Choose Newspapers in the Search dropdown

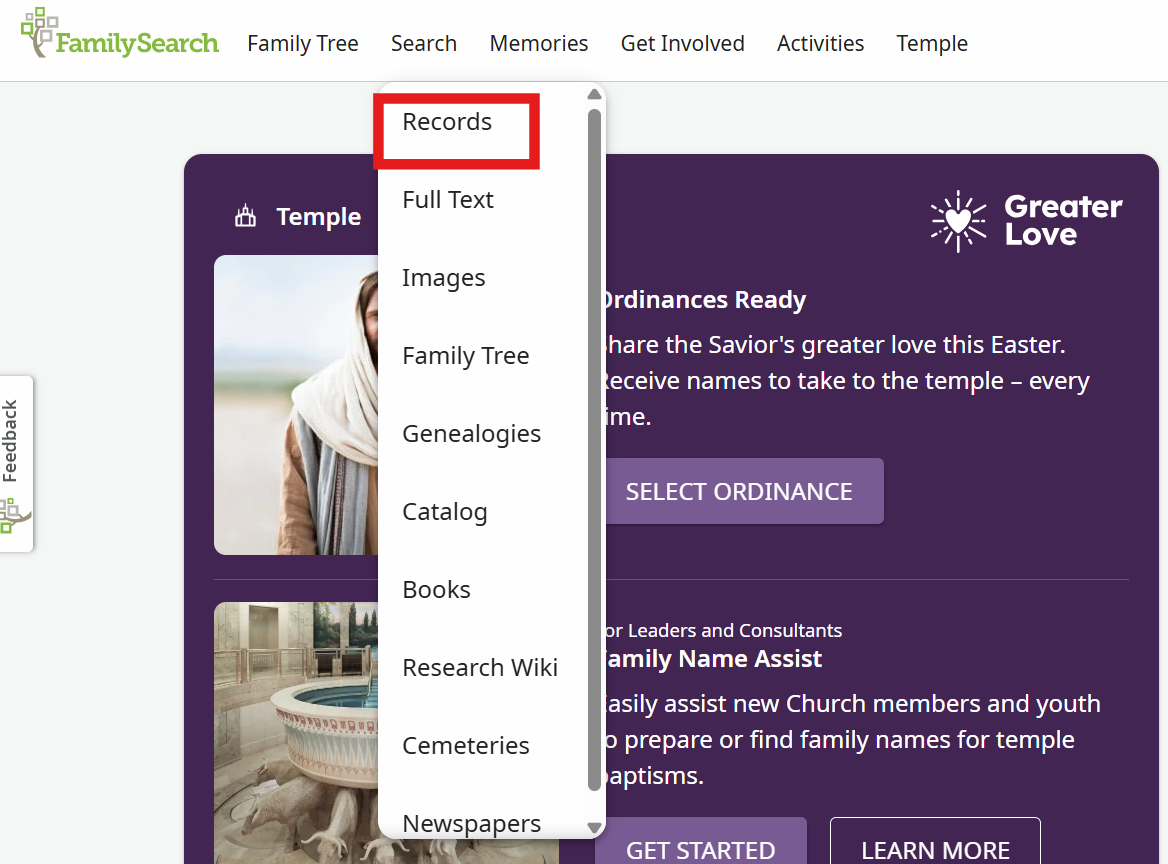tap(472, 823)
